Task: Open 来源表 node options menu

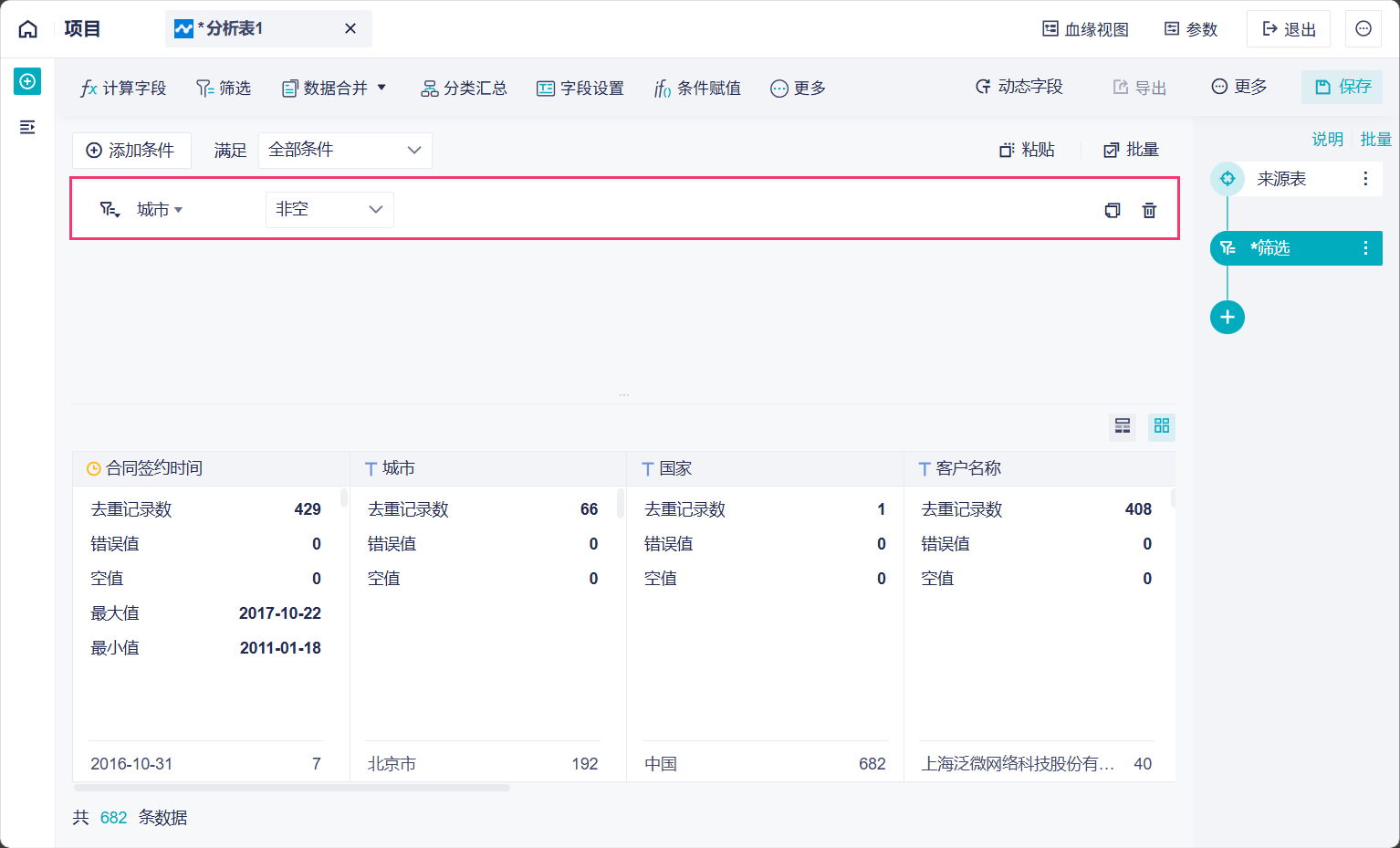Action: (x=1365, y=179)
